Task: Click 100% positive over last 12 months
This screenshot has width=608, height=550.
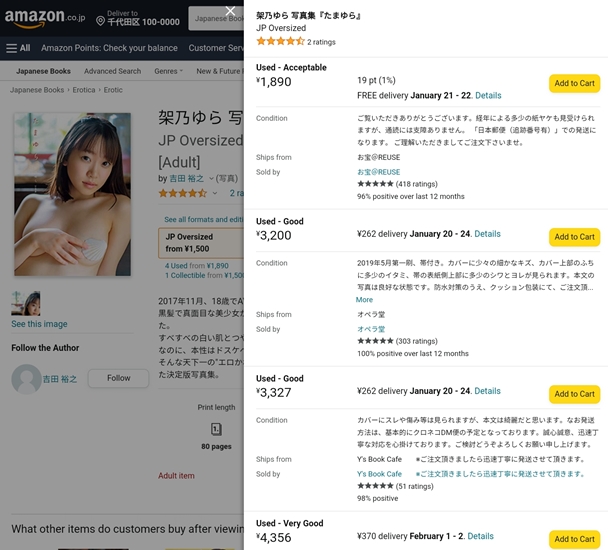Action: click(x=413, y=353)
